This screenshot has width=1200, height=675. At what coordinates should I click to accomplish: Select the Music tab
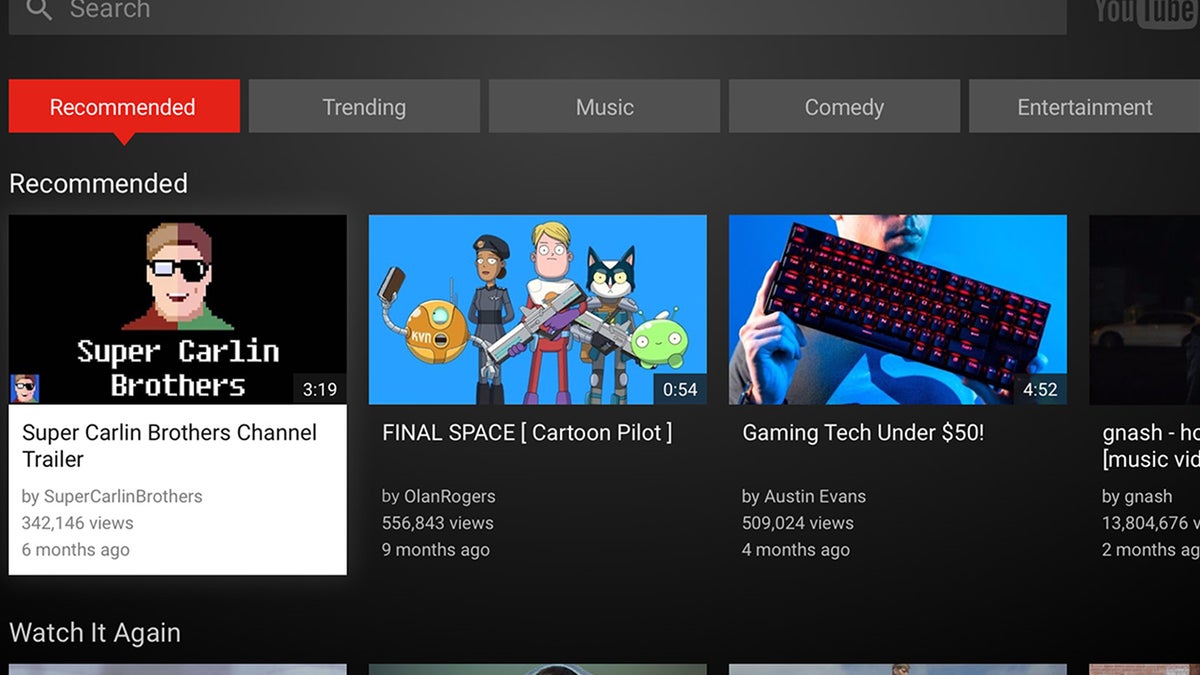(604, 107)
